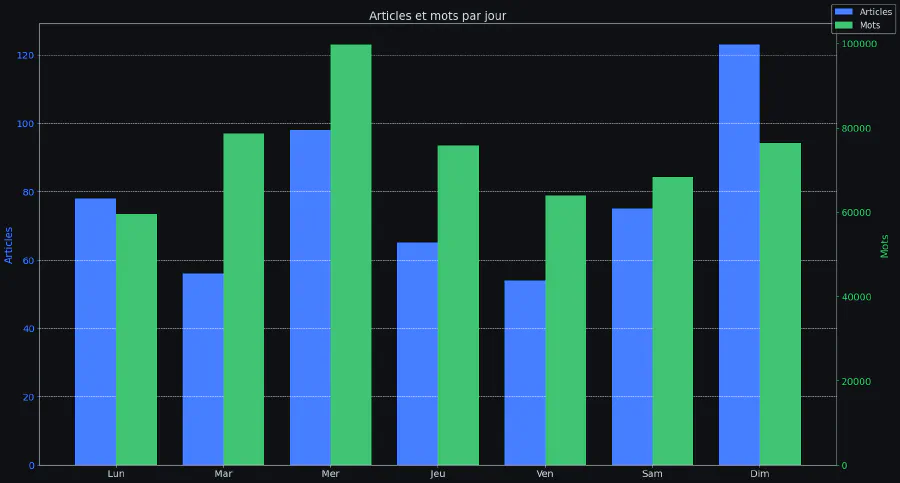The width and height of the screenshot is (900, 483).
Task: Click the blue Articles bar for Lun
Action: tap(95, 331)
